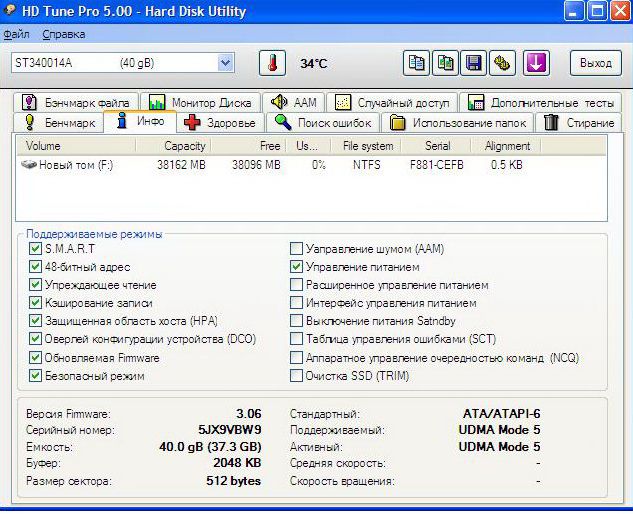The height and width of the screenshot is (514, 633).
Task: Sort by Free column header
Action: [248, 146]
